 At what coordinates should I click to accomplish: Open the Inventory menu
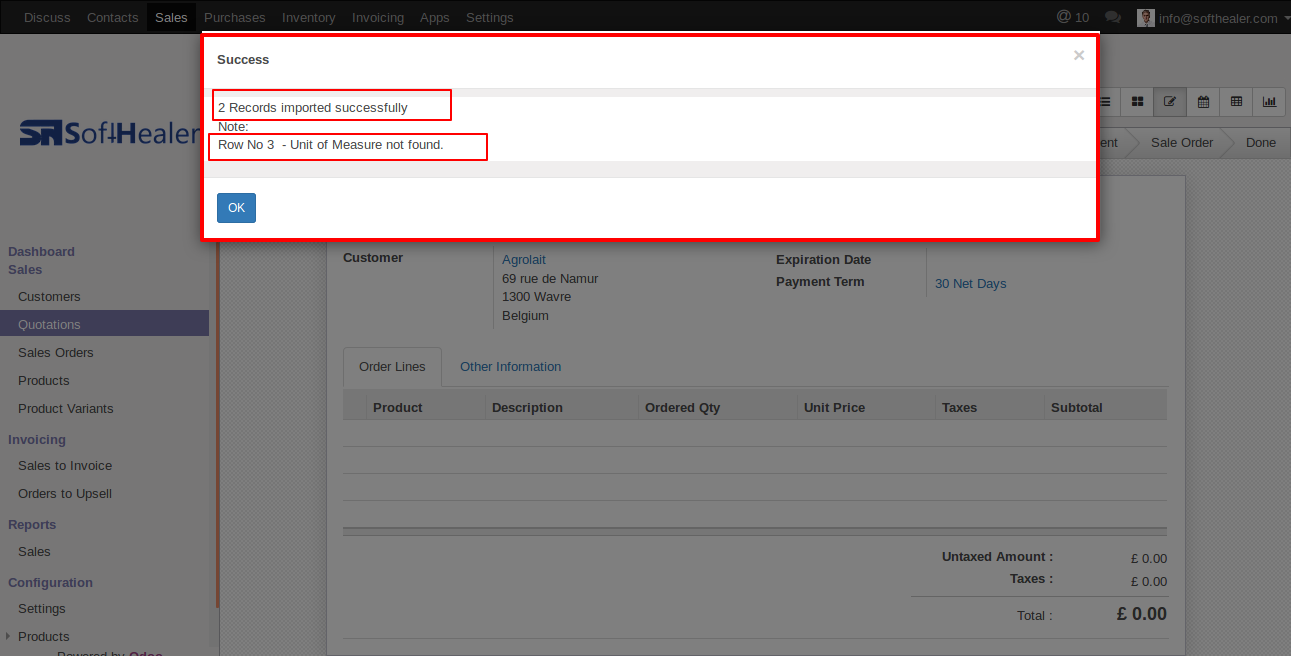(309, 17)
